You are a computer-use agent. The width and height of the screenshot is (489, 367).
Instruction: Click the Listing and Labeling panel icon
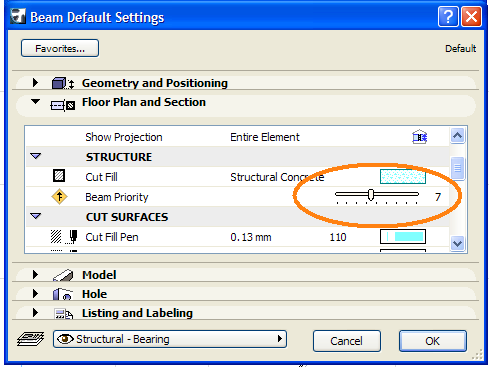point(63,314)
